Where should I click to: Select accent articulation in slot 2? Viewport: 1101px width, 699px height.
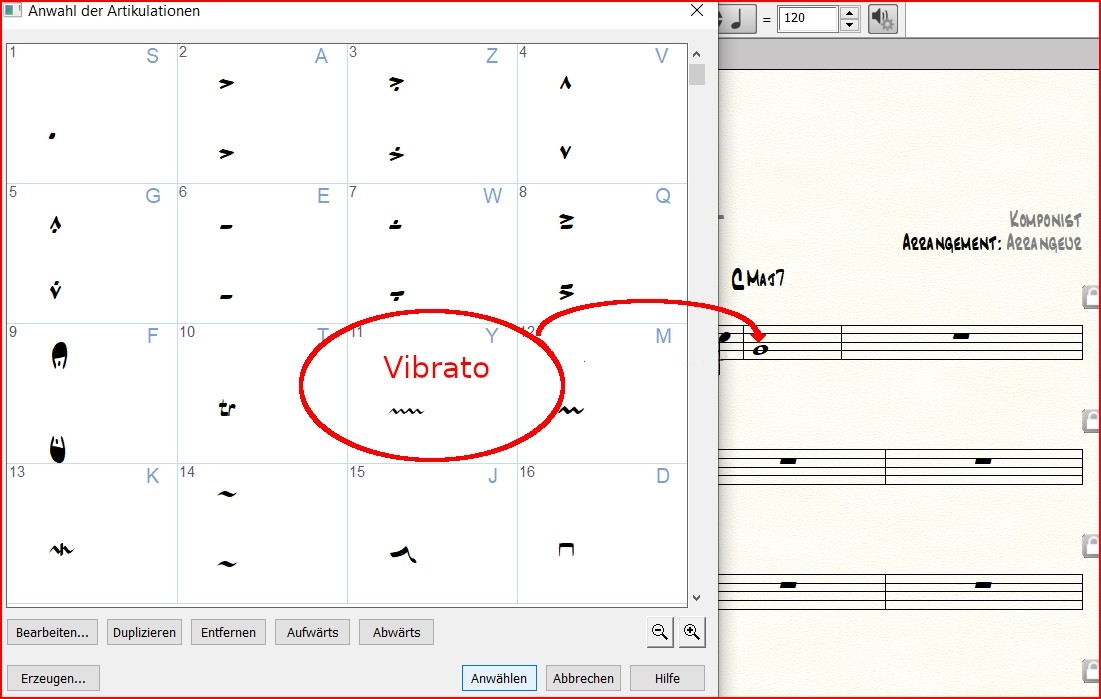coord(262,113)
